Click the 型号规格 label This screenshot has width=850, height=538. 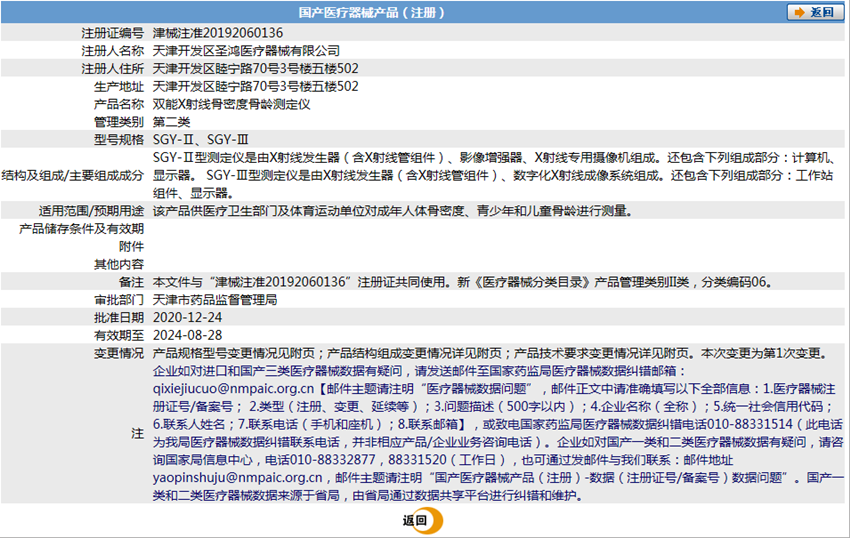(x=119, y=140)
